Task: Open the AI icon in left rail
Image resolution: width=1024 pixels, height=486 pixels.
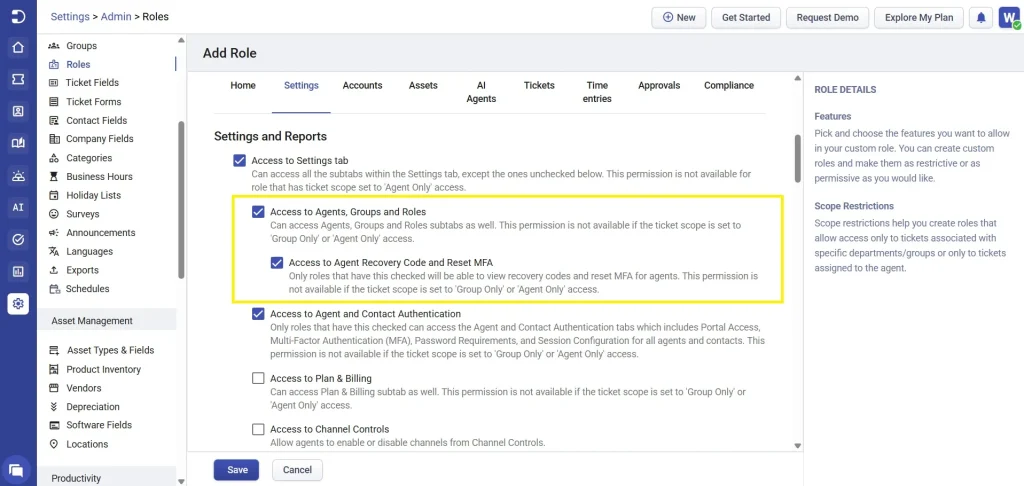Action: click(18, 207)
